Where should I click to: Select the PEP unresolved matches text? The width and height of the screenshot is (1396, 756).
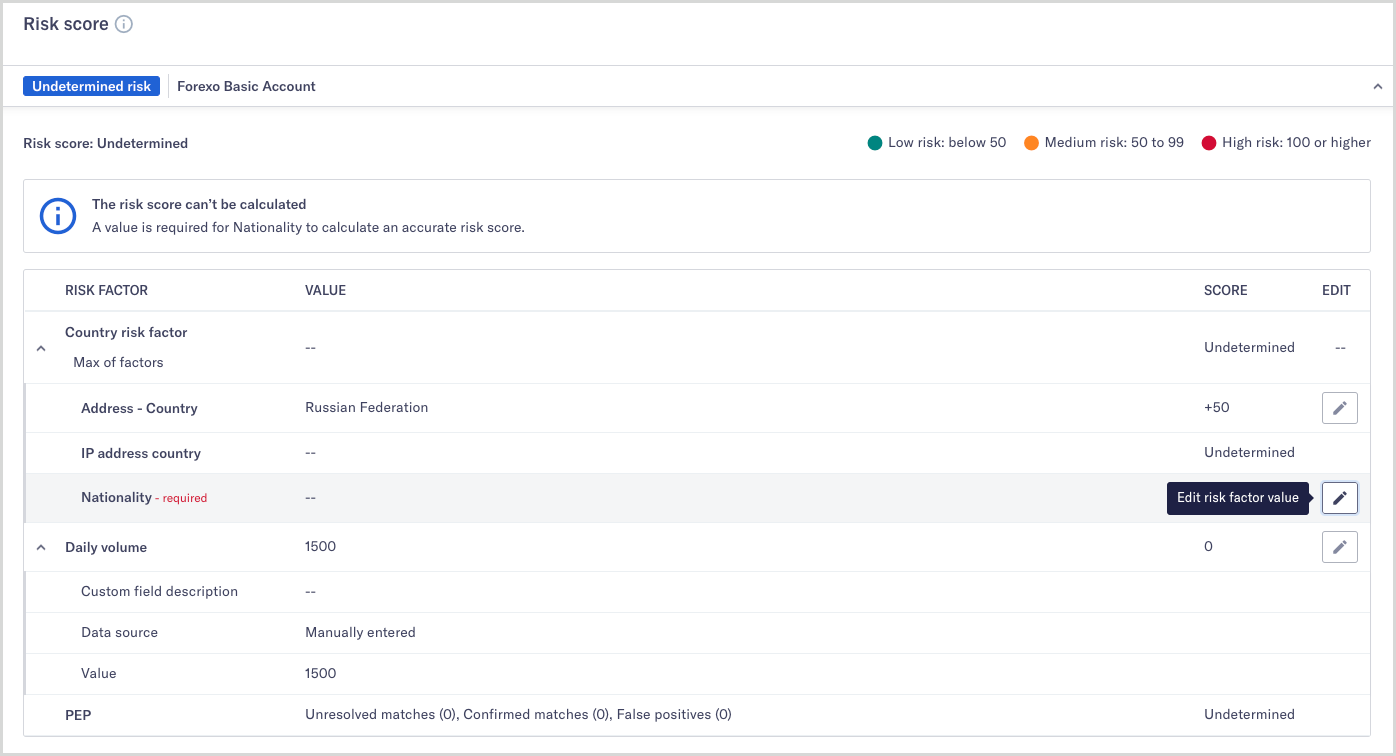517,714
